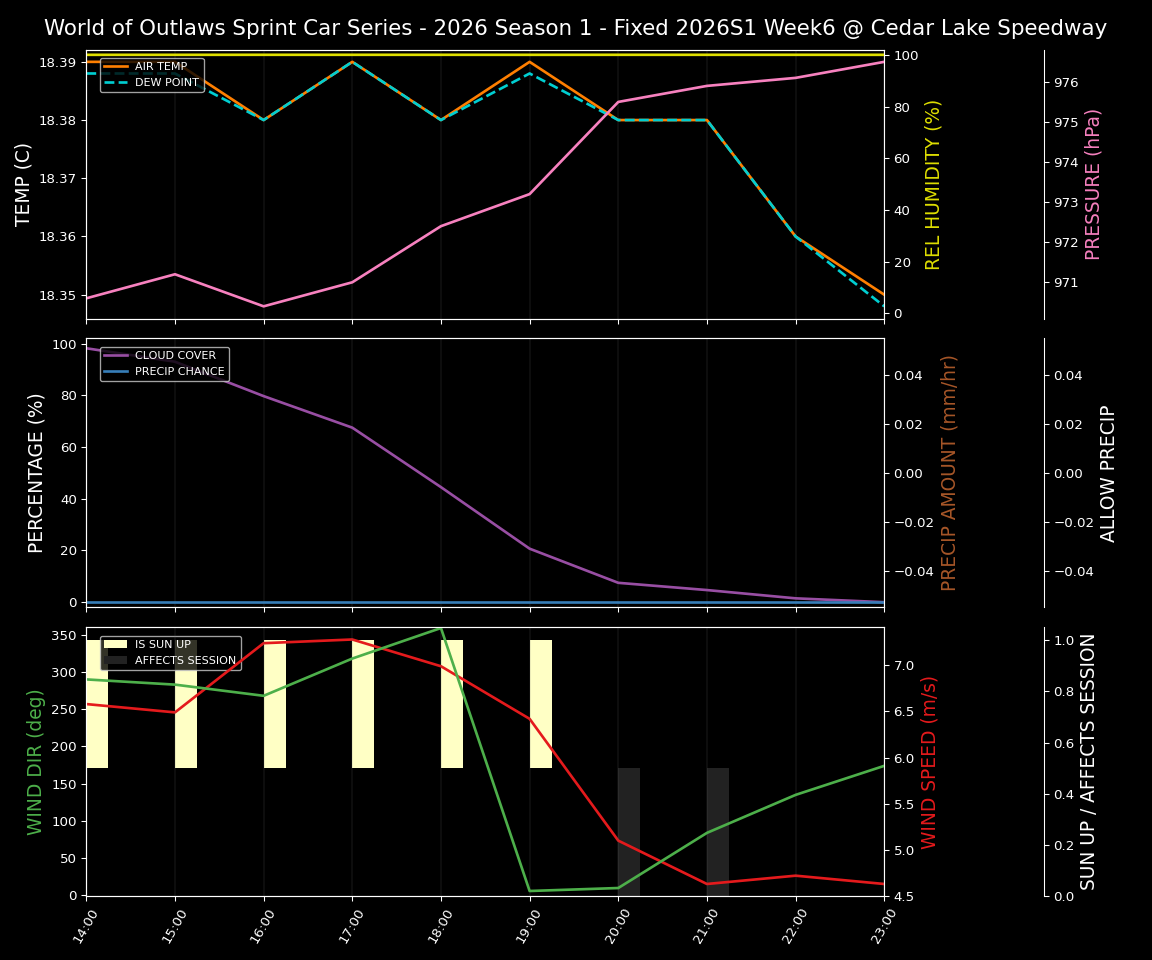Expand the temperature legend box
Viewport: 1152px width, 960px height.
(150, 75)
